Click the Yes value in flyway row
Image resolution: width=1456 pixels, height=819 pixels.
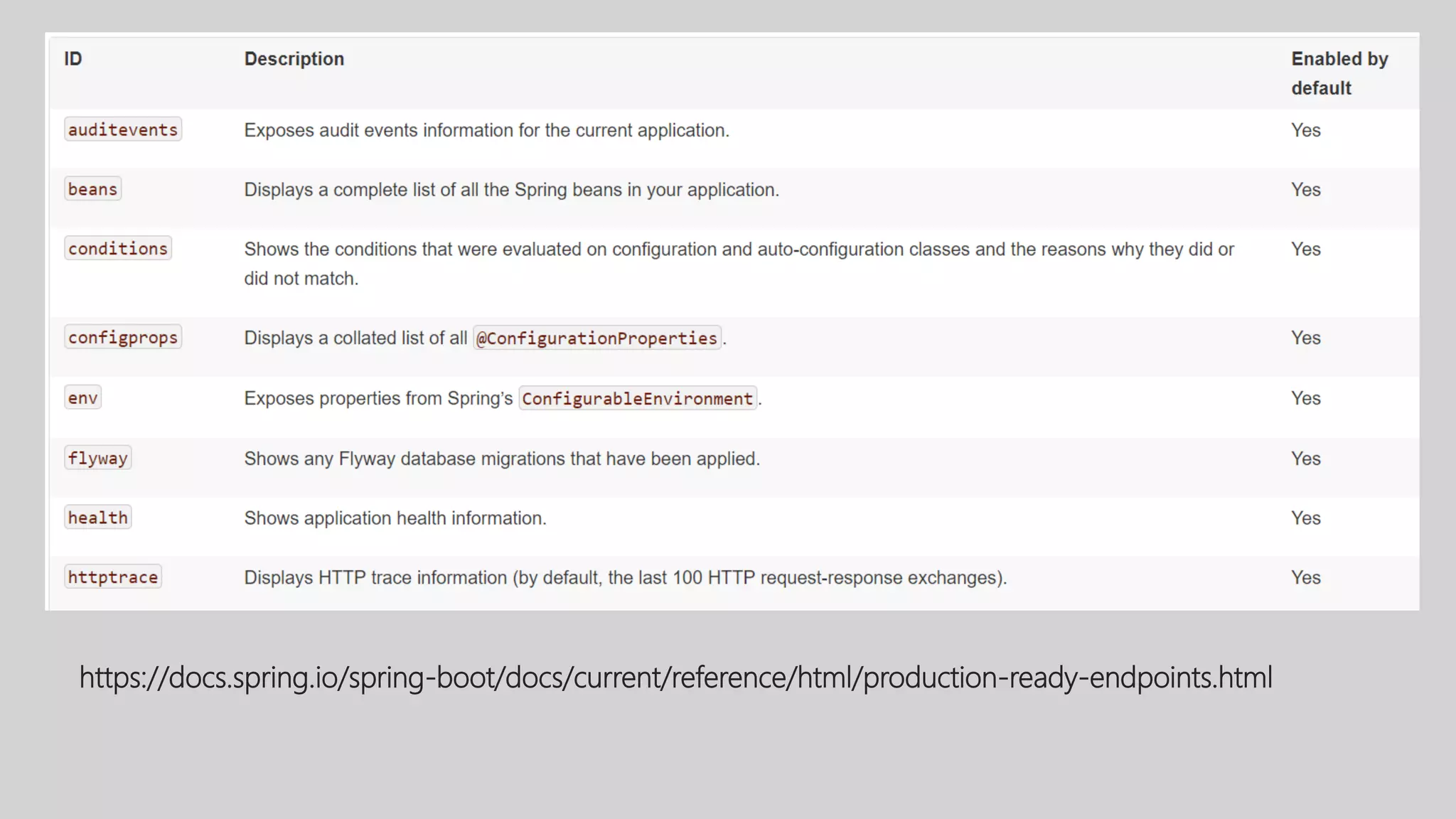pos(1306,459)
